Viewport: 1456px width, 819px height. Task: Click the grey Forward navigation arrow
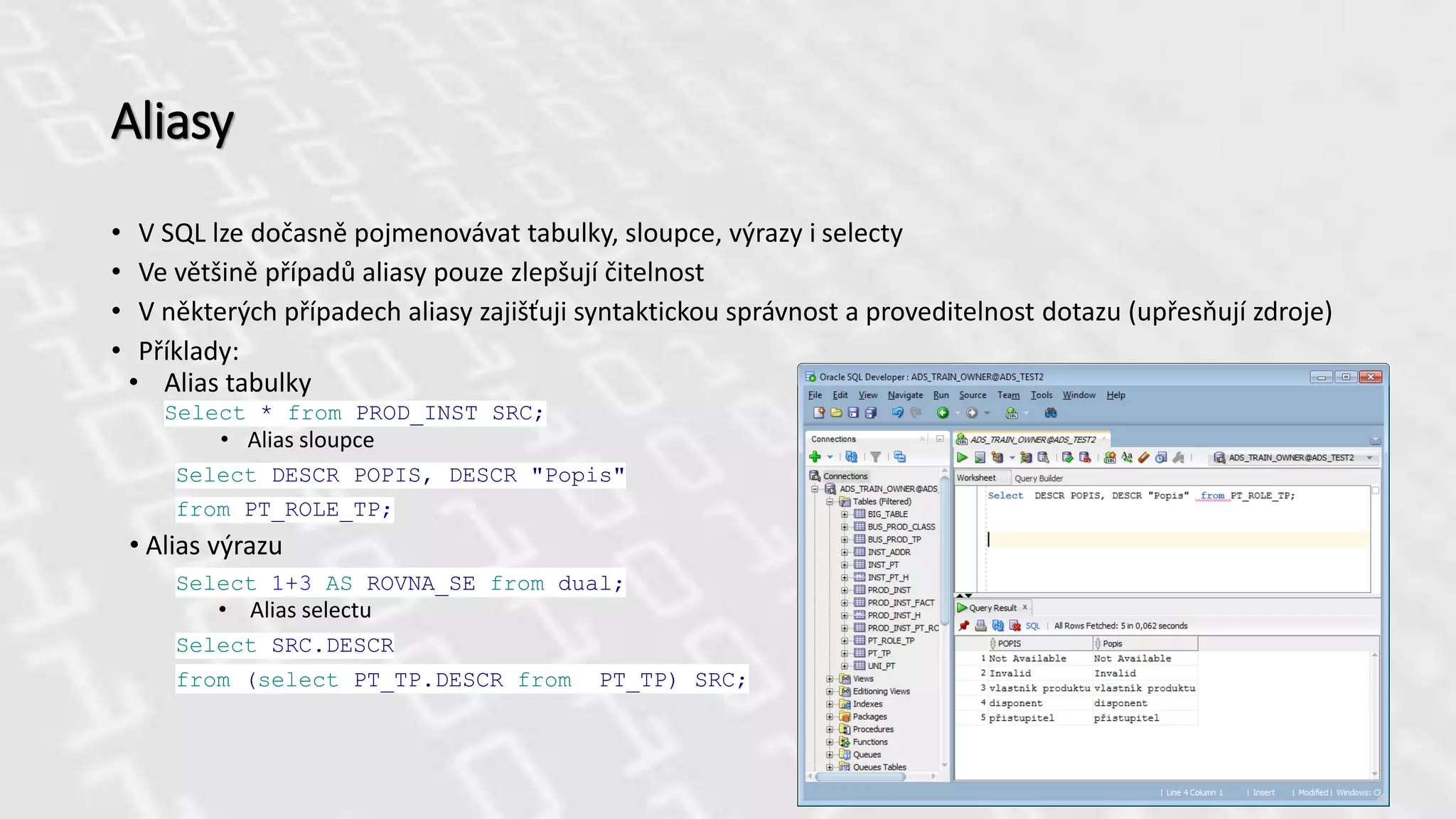pyautogui.click(x=972, y=413)
